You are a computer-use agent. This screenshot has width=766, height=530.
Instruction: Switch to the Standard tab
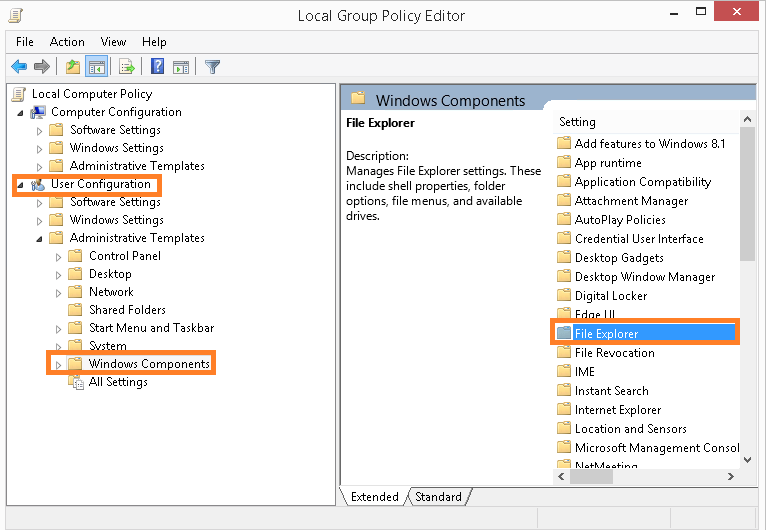pyautogui.click(x=438, y=496)
